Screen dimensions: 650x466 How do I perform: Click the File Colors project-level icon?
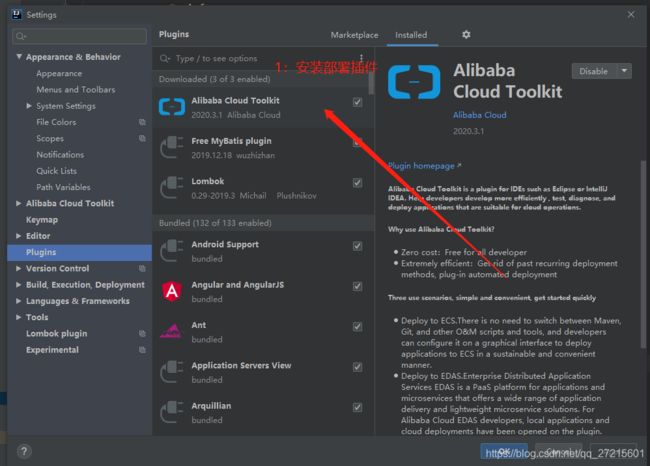point(142,122)
